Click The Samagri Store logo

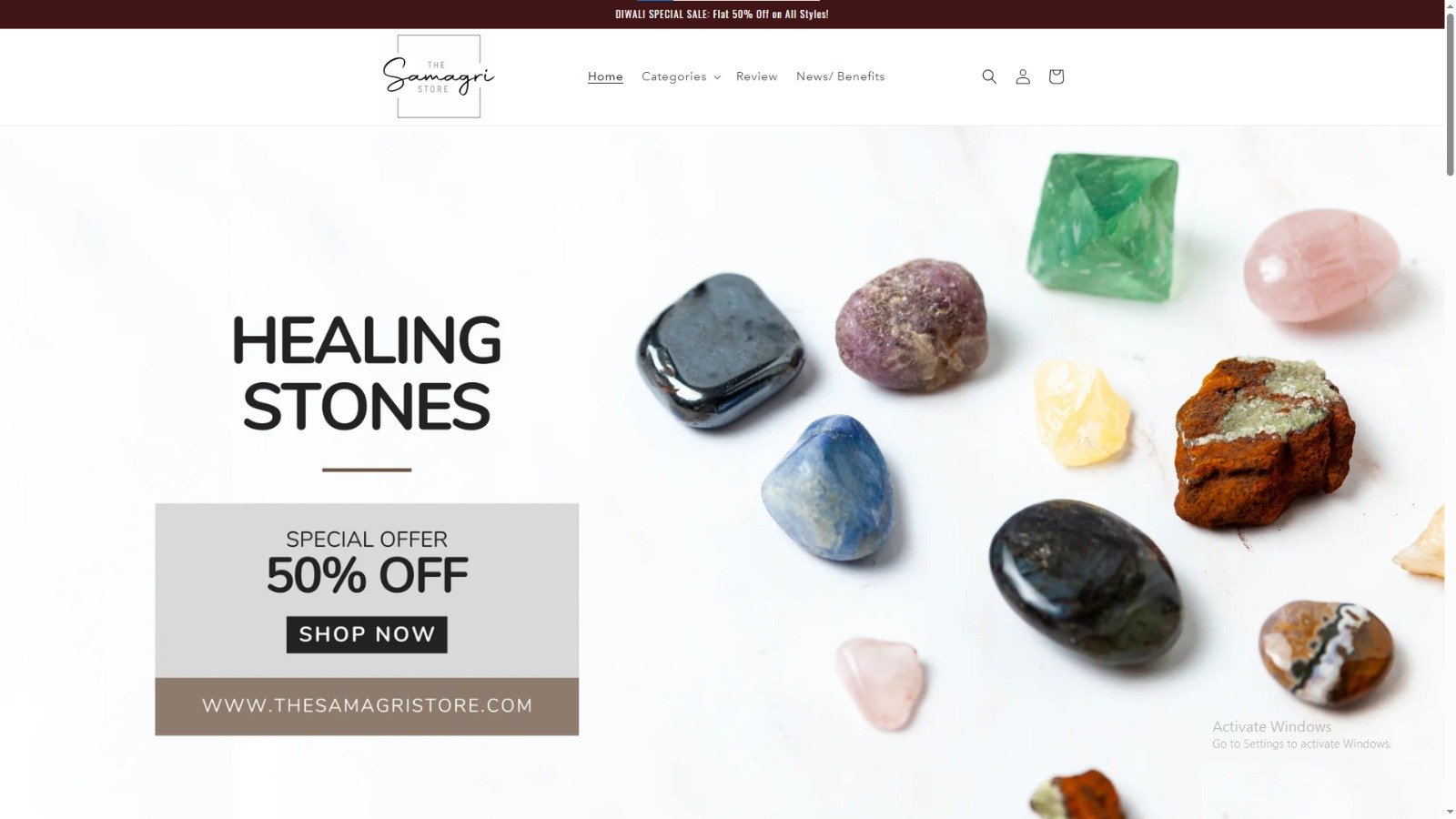pyautogui.click(x=439, y=76)
